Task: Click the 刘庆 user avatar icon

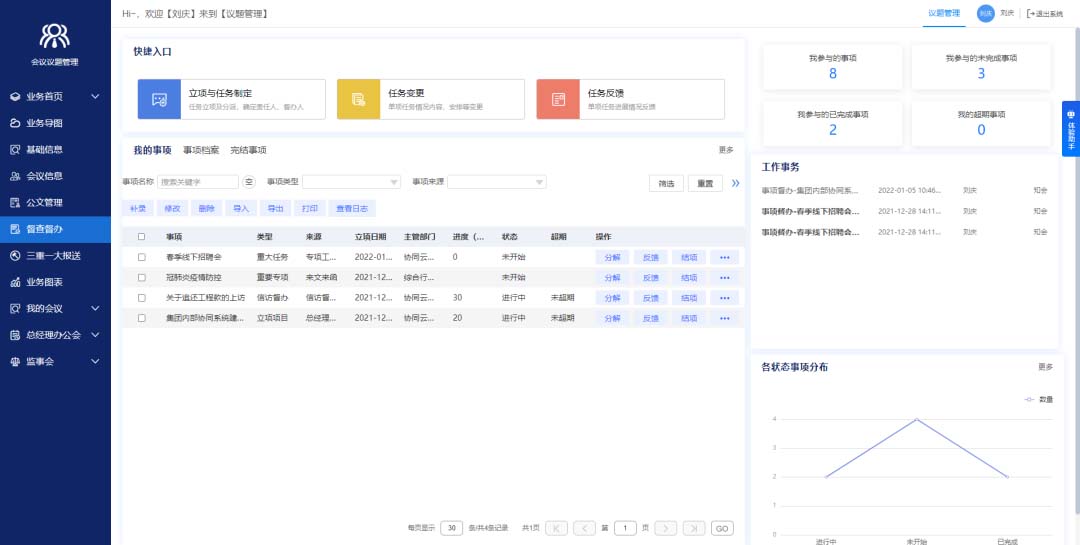Action: point(985,13)
